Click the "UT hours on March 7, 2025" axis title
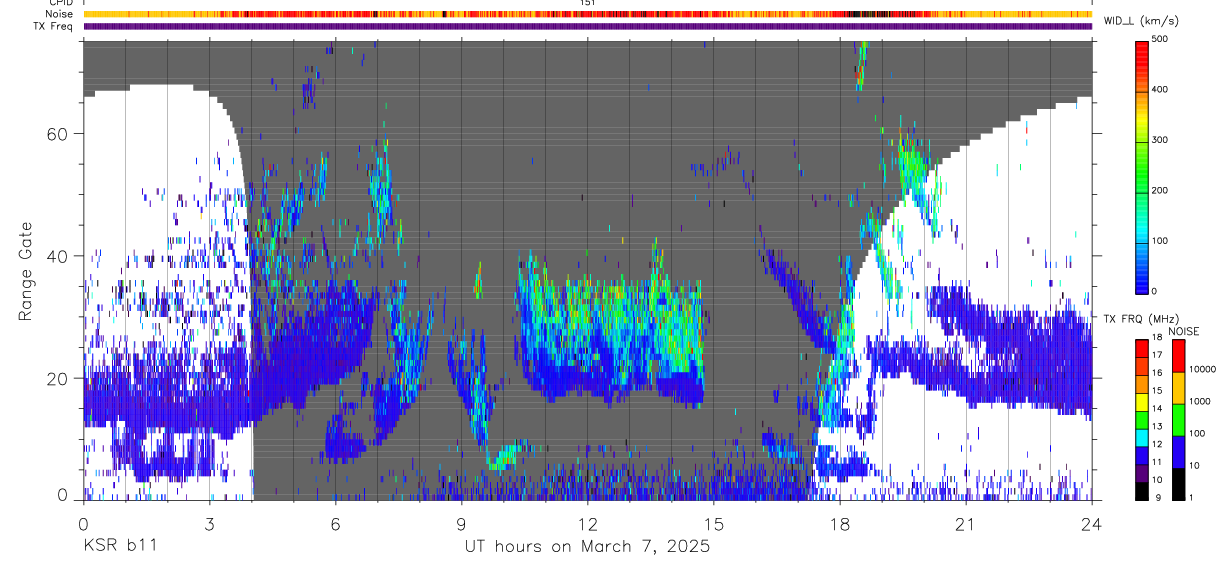The image size is (1228, 567). click(x=587, y=547)
